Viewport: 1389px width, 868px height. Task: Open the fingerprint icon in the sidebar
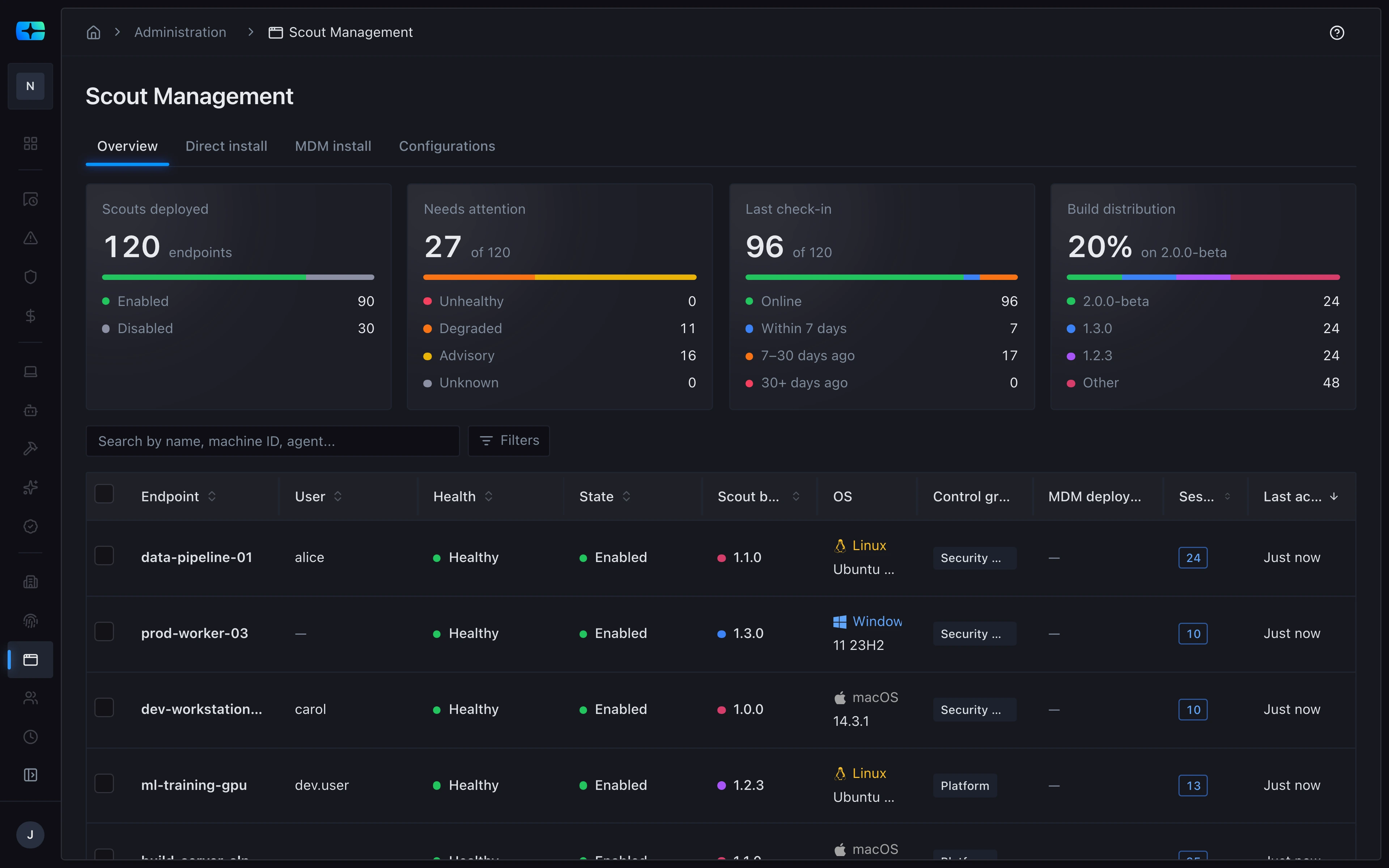tap(30, 621)
